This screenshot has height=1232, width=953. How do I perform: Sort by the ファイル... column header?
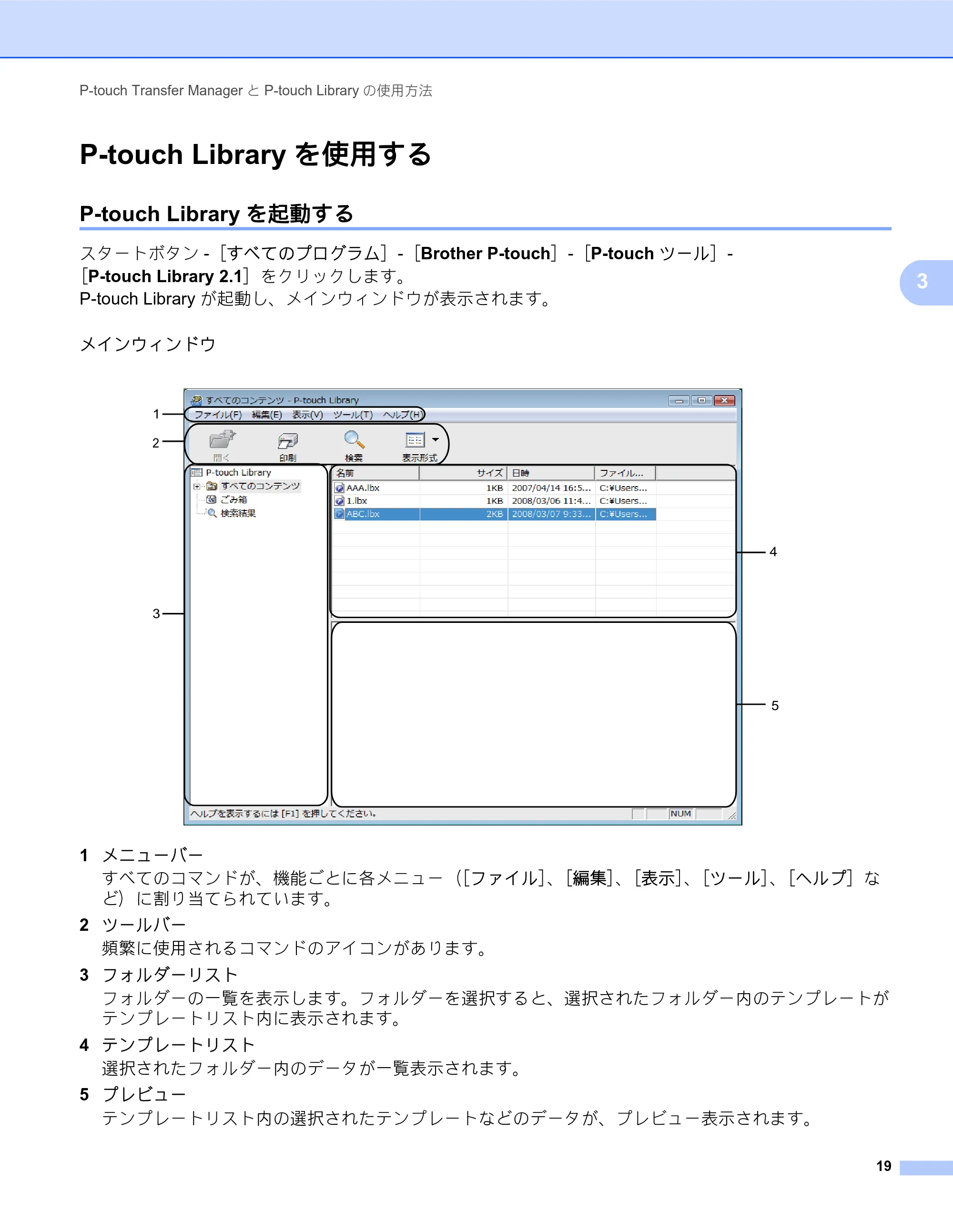[x=625, y=473]
